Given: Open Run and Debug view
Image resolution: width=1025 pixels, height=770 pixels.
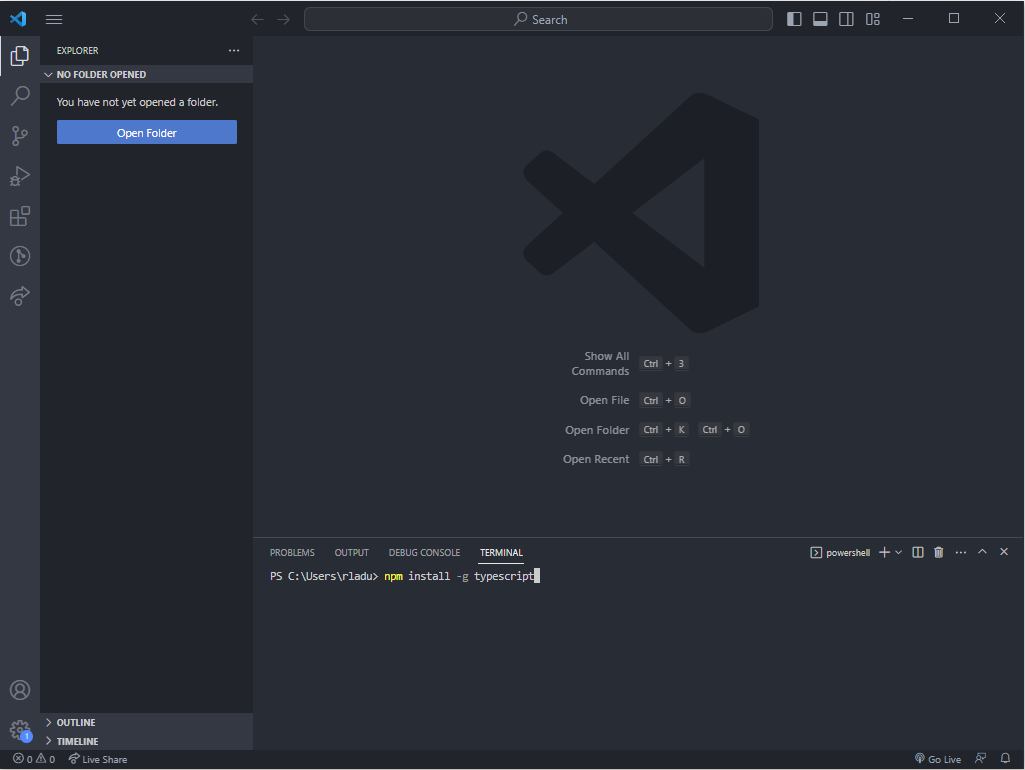Looking at the screenshot, I should click(20, 176).
